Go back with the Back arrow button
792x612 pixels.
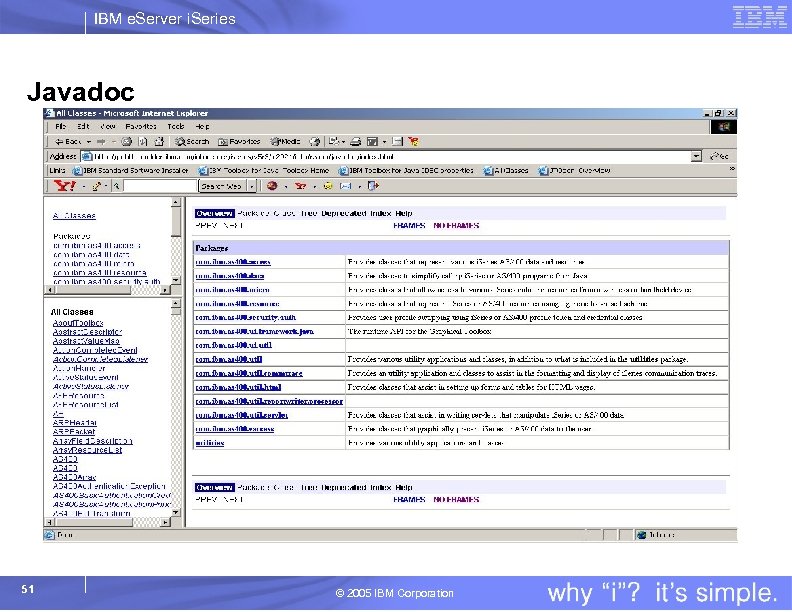tap(68, 142)
